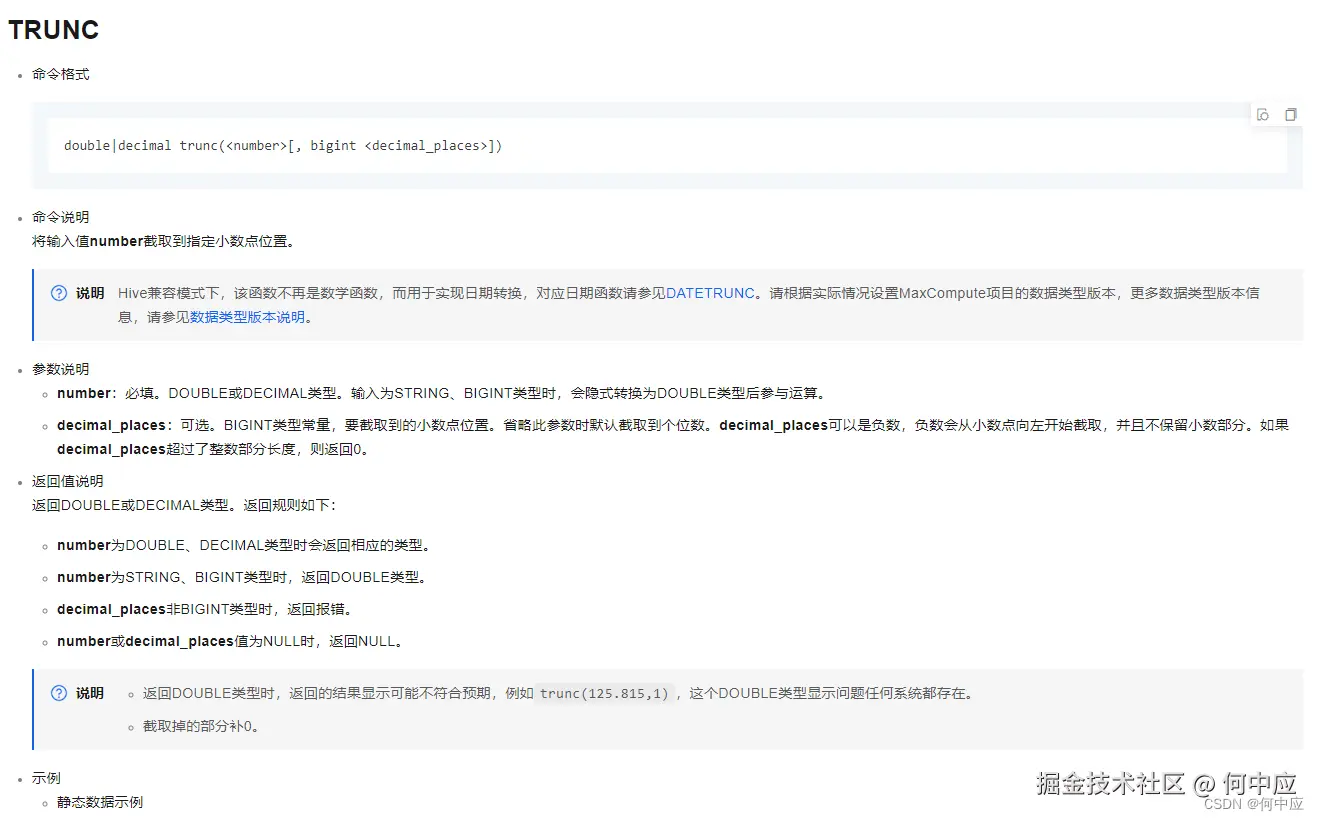Click the 返回值说明 section title

coord(66,480)
